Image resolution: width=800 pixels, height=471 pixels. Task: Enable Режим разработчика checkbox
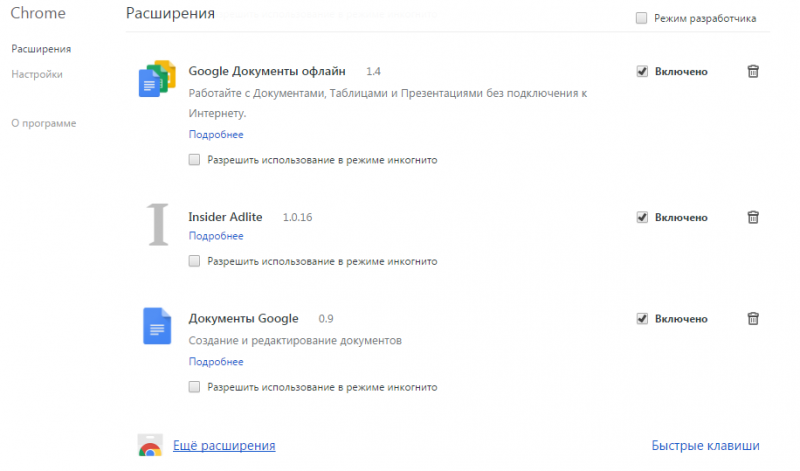tap(640, 19)
